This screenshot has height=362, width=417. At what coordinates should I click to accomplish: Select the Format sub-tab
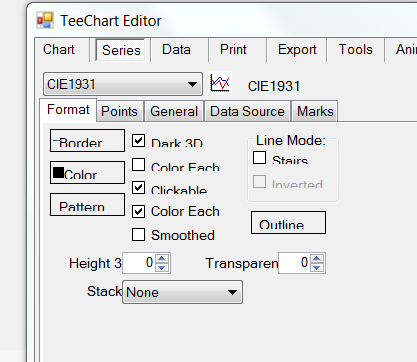68,110
